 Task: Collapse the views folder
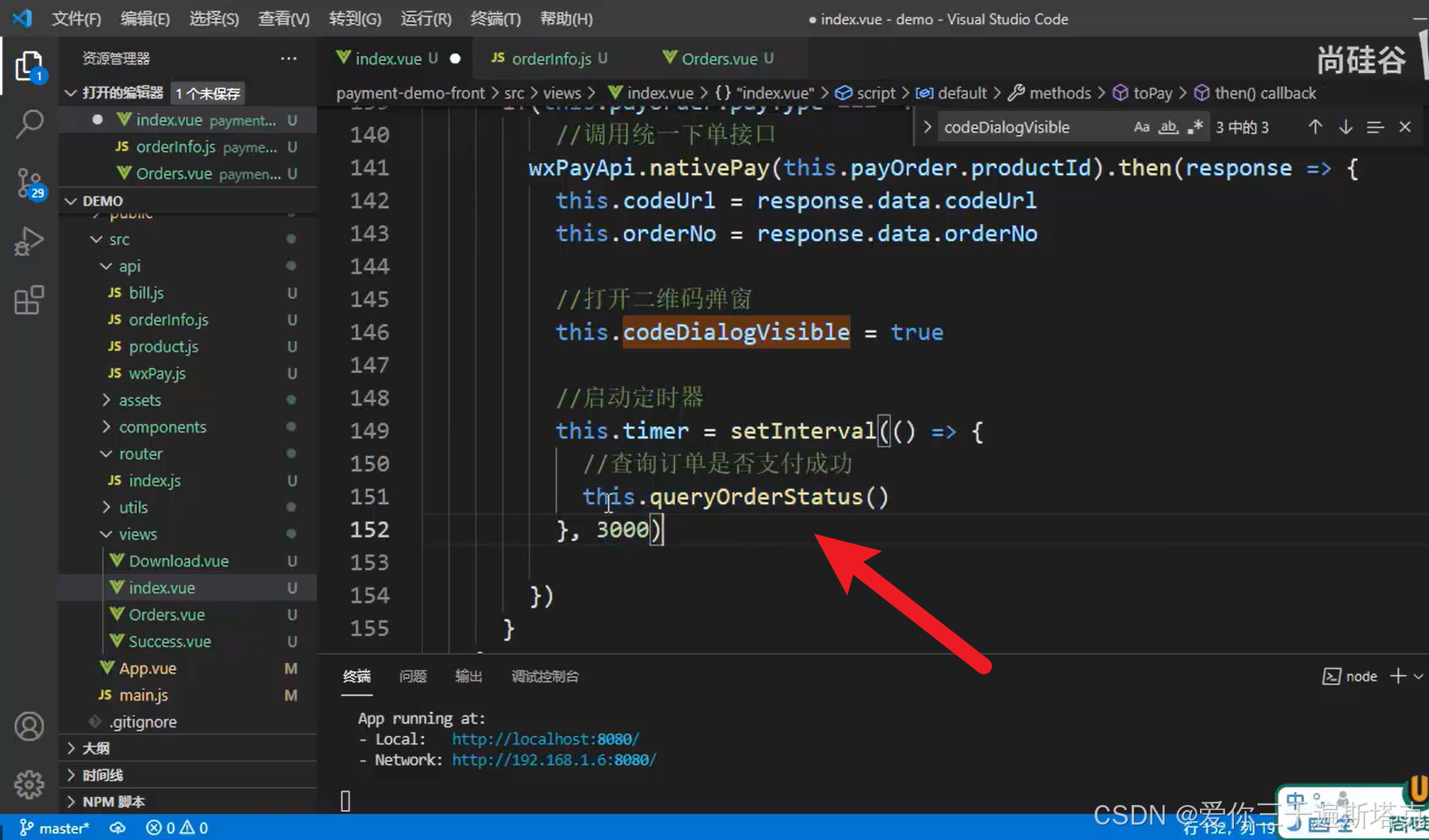coord(106,534)
